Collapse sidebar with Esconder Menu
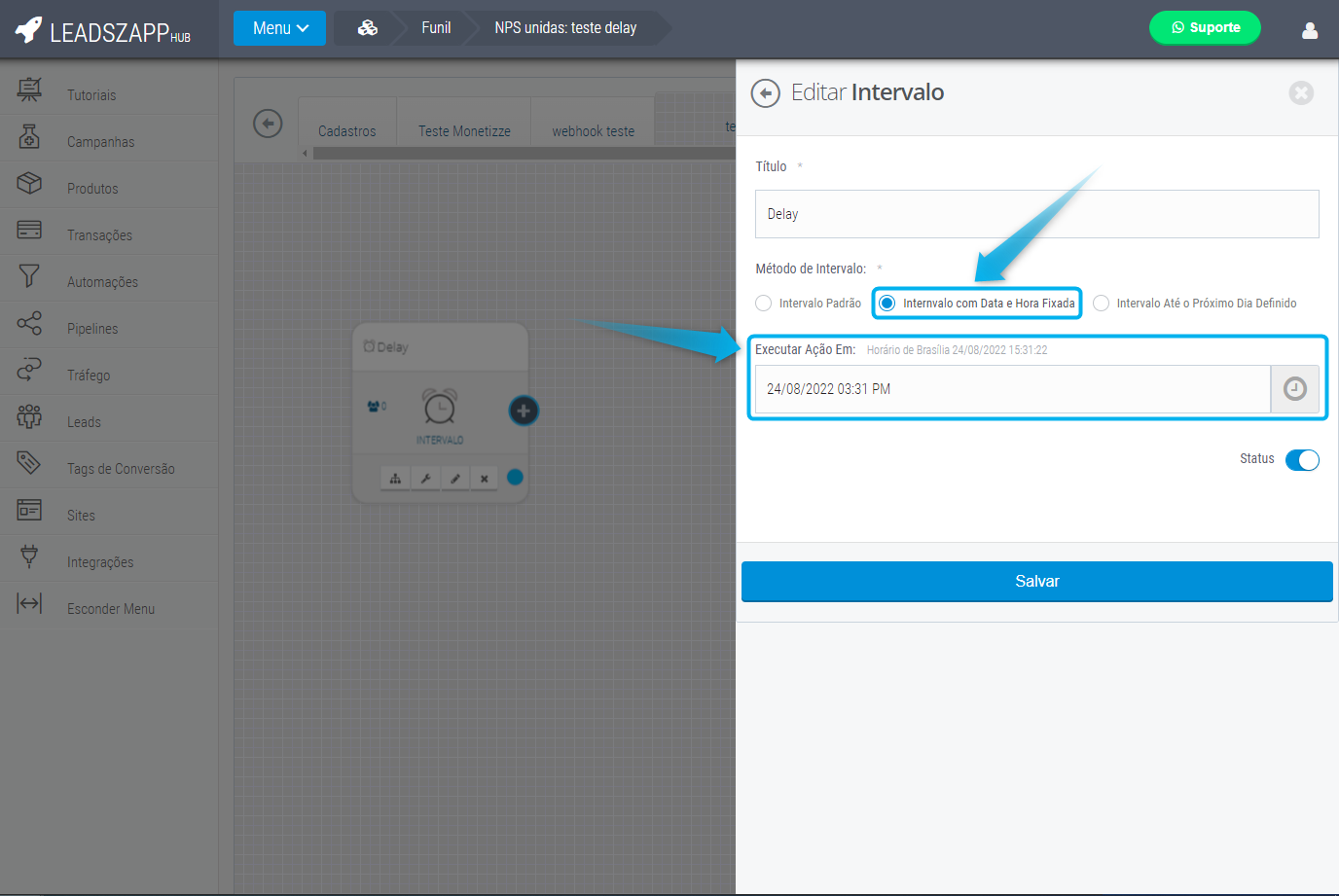Screen dimensions: 1339x896 click(x=110, y=609)
